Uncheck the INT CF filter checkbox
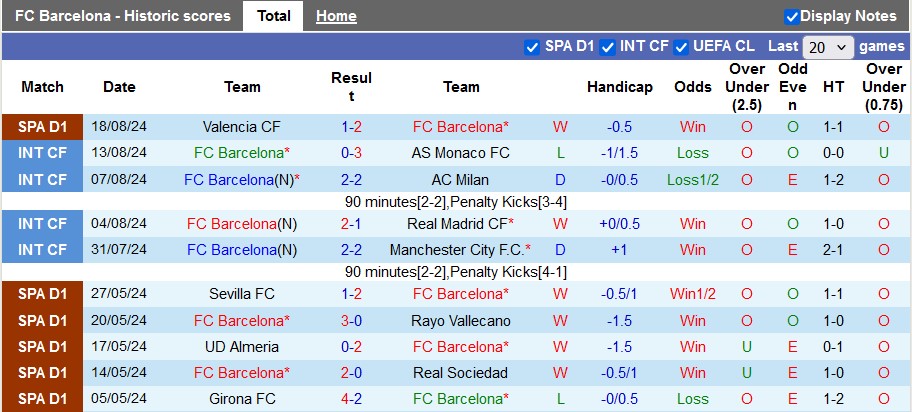This screenshot has width=912, height=412. click(x=607, y=46)
